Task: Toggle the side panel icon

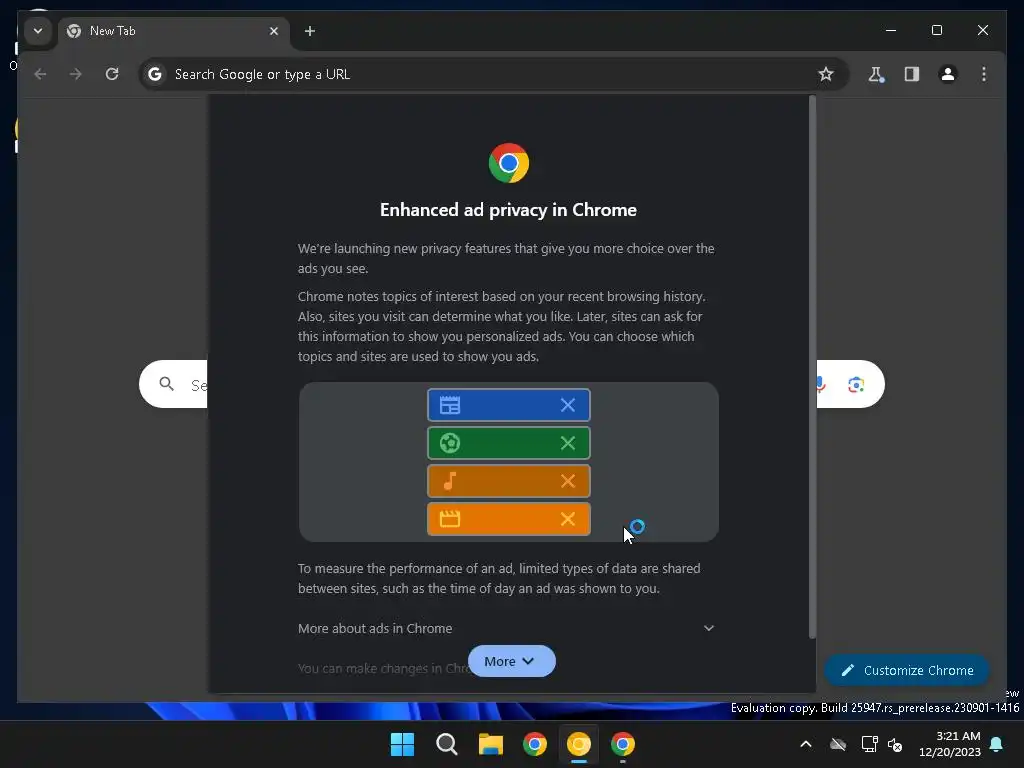Action: [912, 74]
